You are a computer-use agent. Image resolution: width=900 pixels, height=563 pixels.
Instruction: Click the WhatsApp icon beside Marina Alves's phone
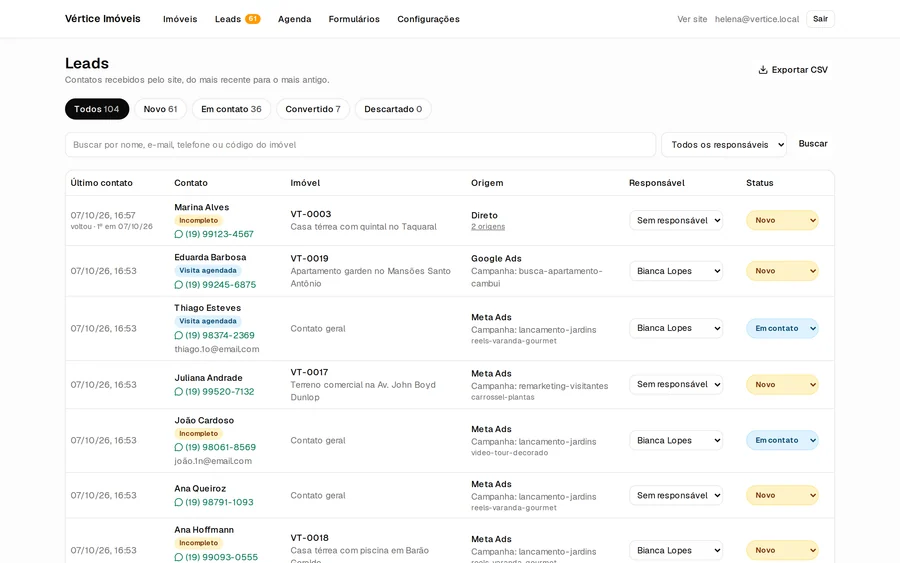click(179, 234)
